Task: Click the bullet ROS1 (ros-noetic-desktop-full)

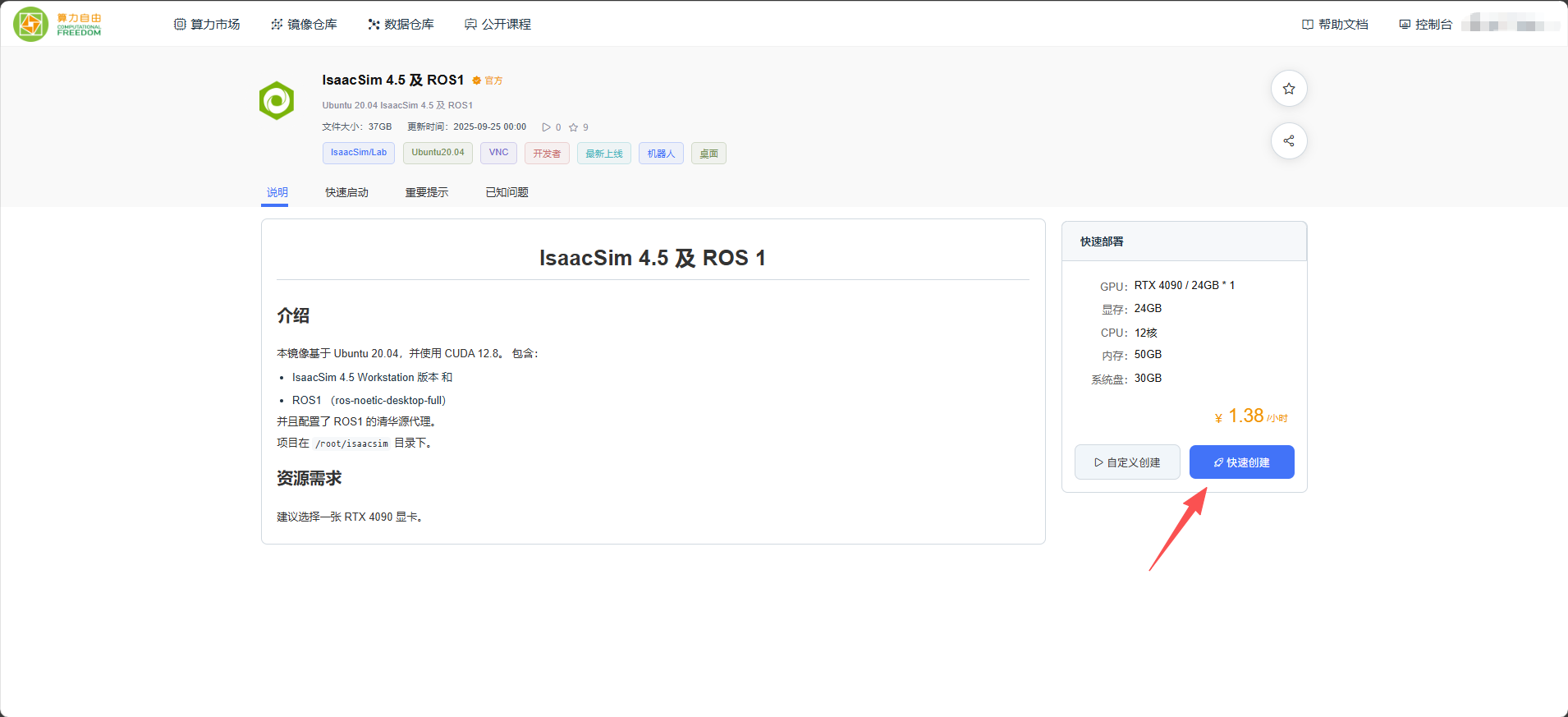Action: coord(369,401)
